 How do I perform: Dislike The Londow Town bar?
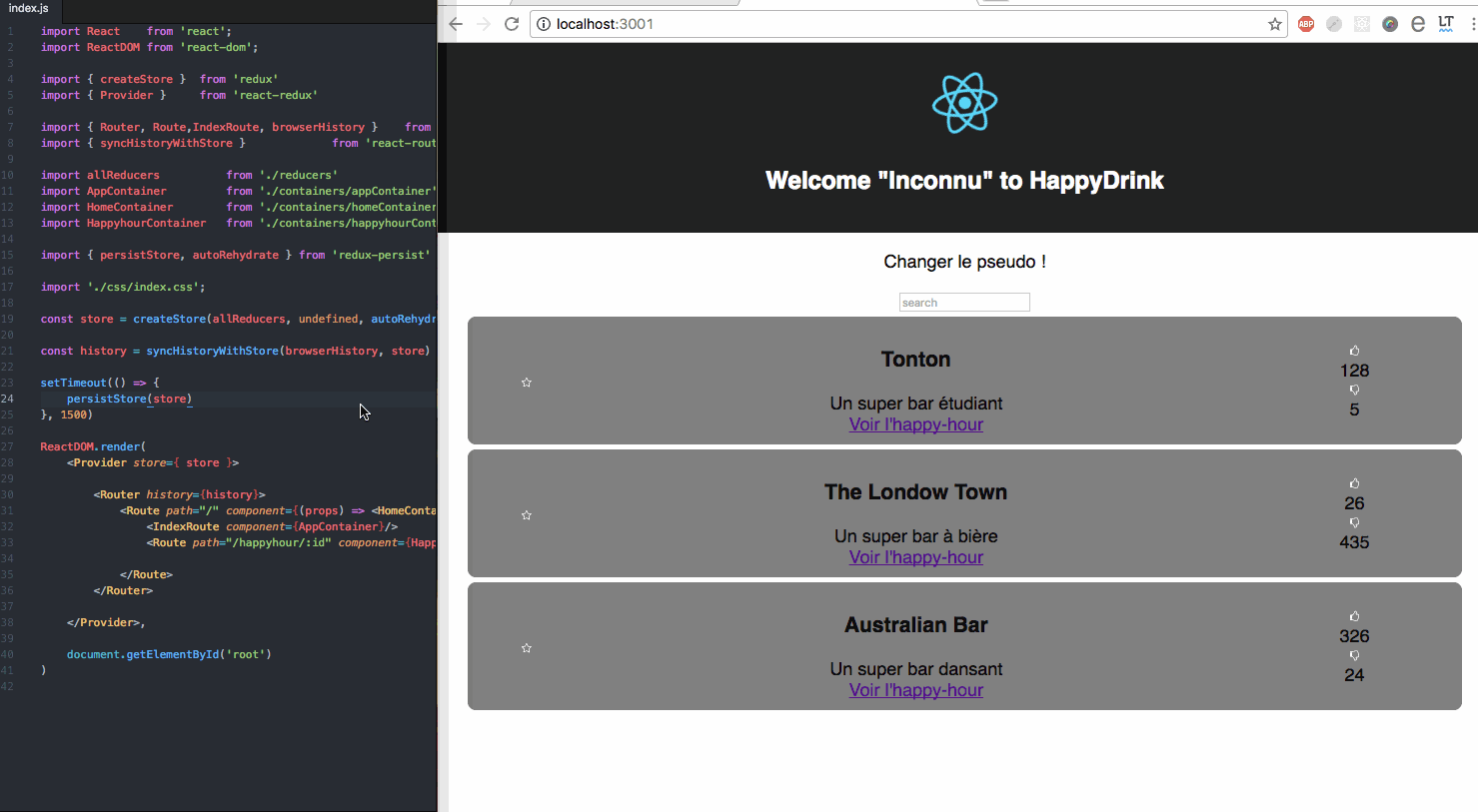click(x=1354, y=522)
